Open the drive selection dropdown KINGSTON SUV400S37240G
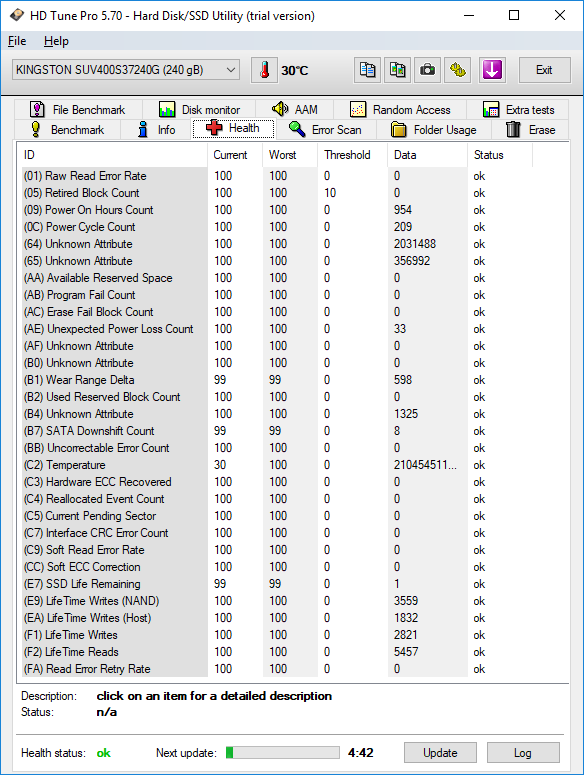The width and height of the screenshot is (584, 775). (126, 70)
